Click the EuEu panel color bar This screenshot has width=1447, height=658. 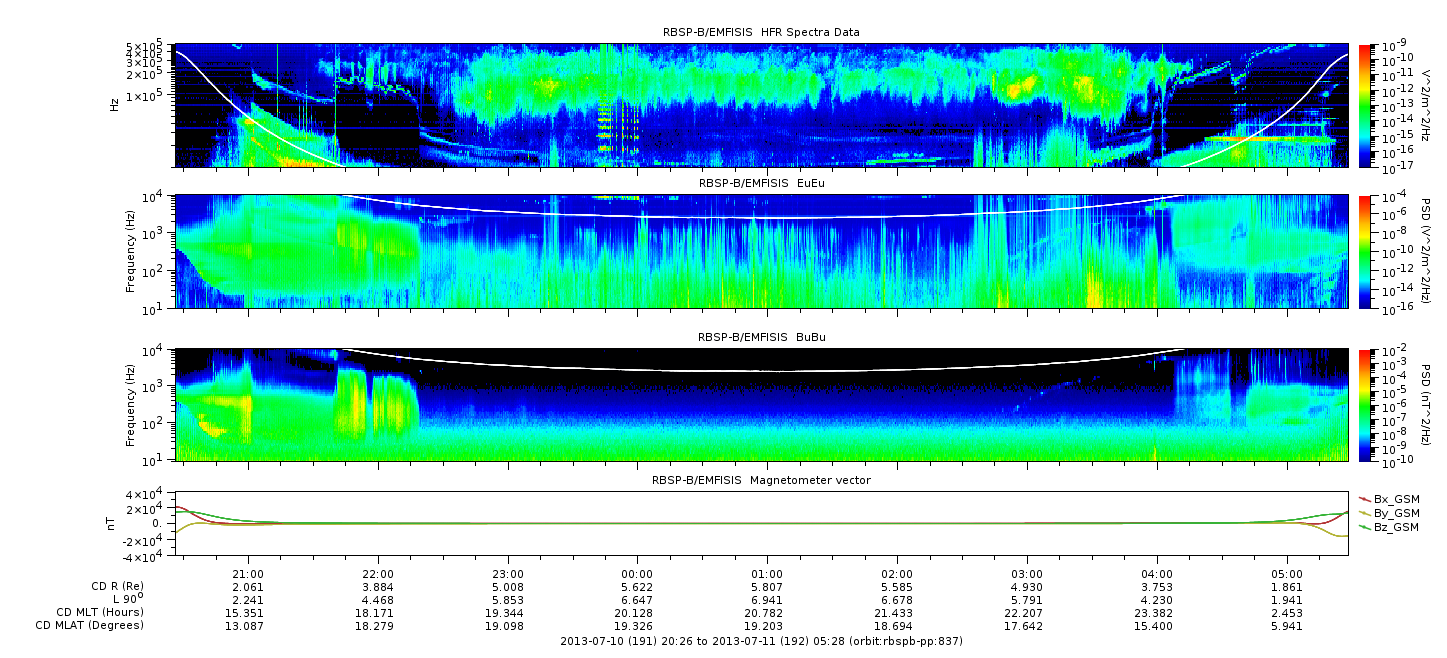[x=1365, y=252]
